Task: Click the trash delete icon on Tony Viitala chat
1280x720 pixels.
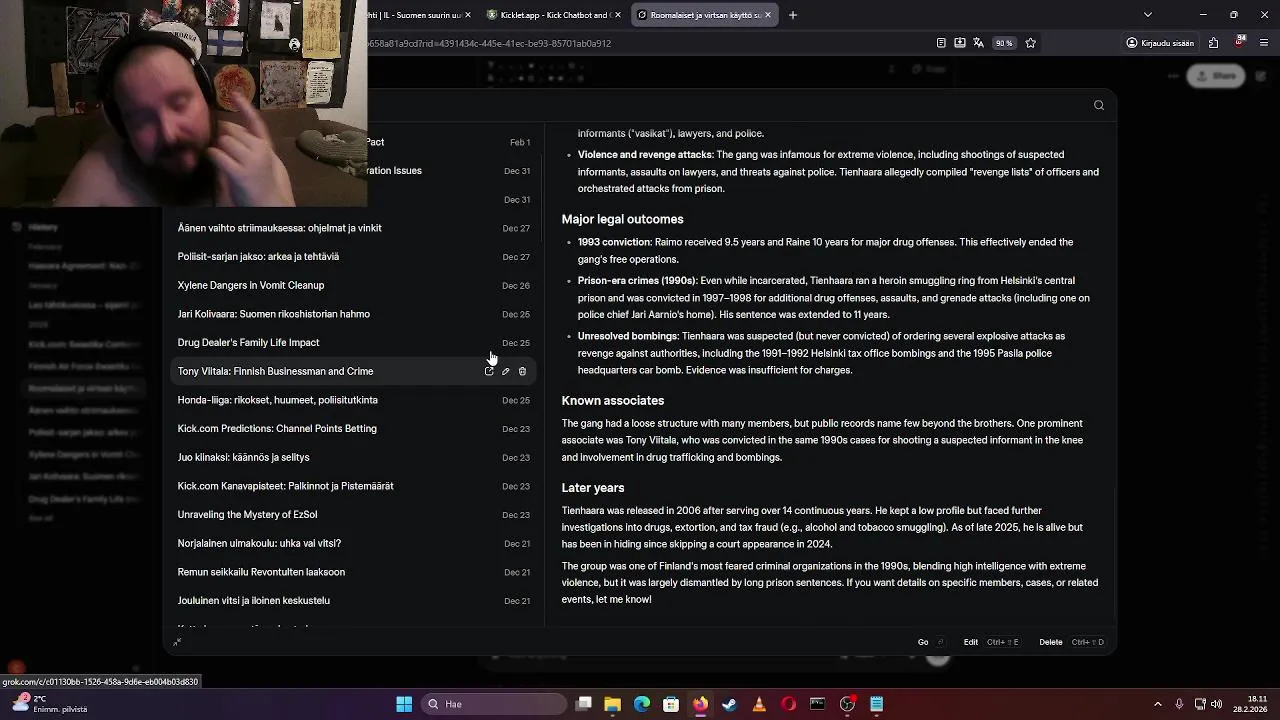Action: (x=522, y=371)
